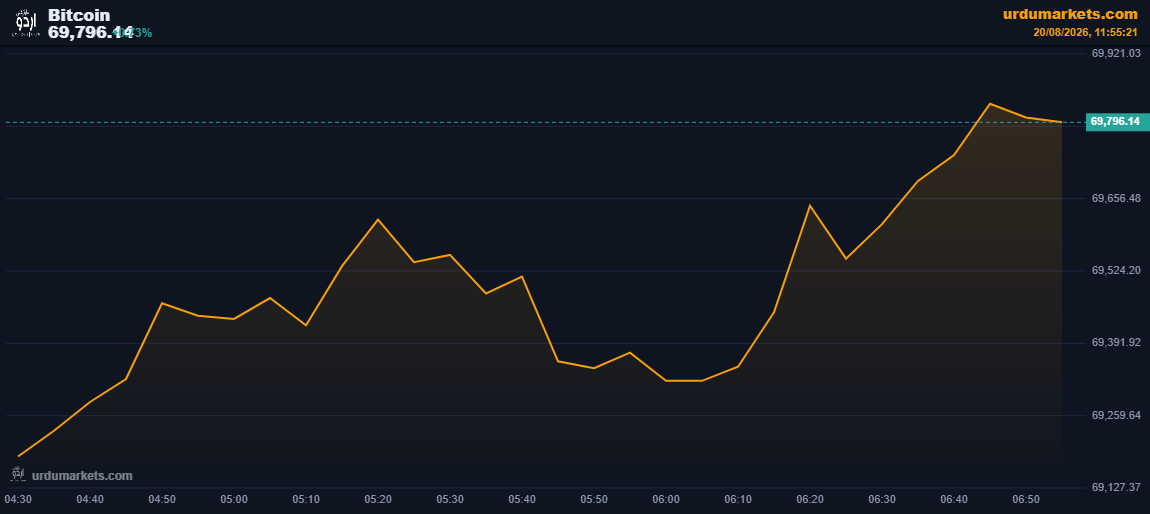Click the 05:30 time axis label
The height and width of the screenshot is (514, 1150).
click(450, 499)
